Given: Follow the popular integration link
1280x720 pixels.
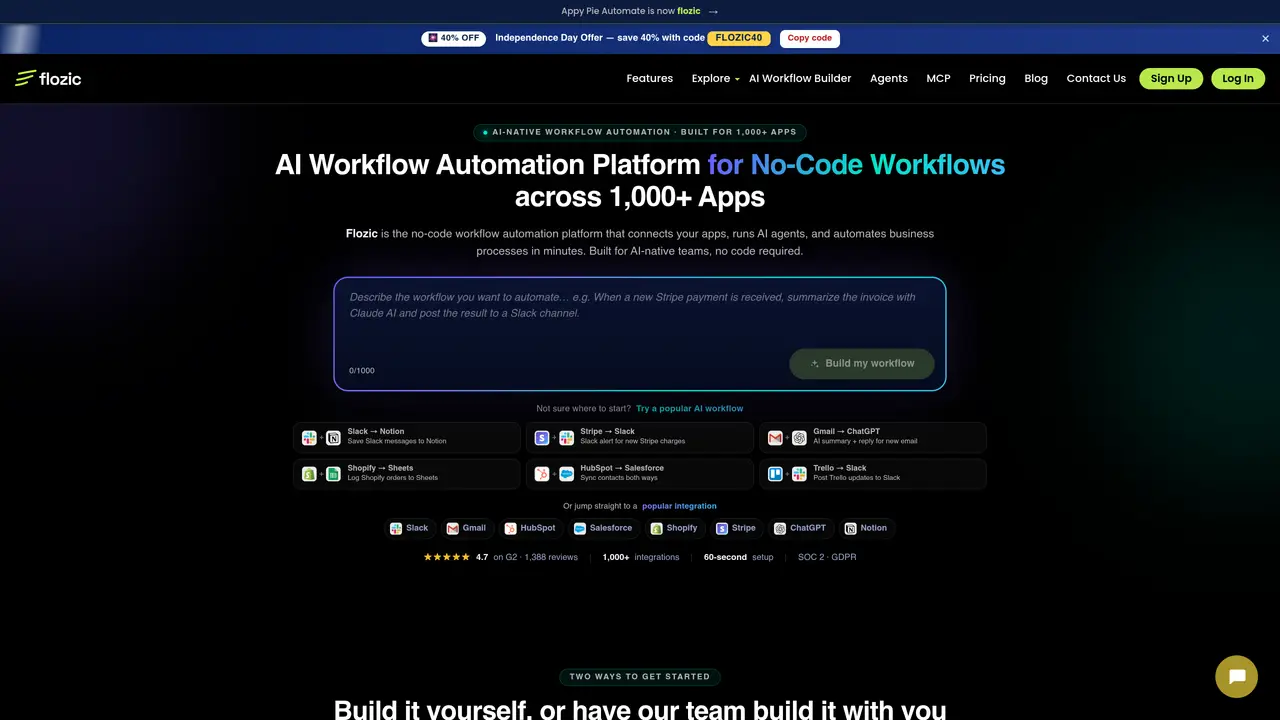Looking at the screenshot, I should click(x=679, y=506).
